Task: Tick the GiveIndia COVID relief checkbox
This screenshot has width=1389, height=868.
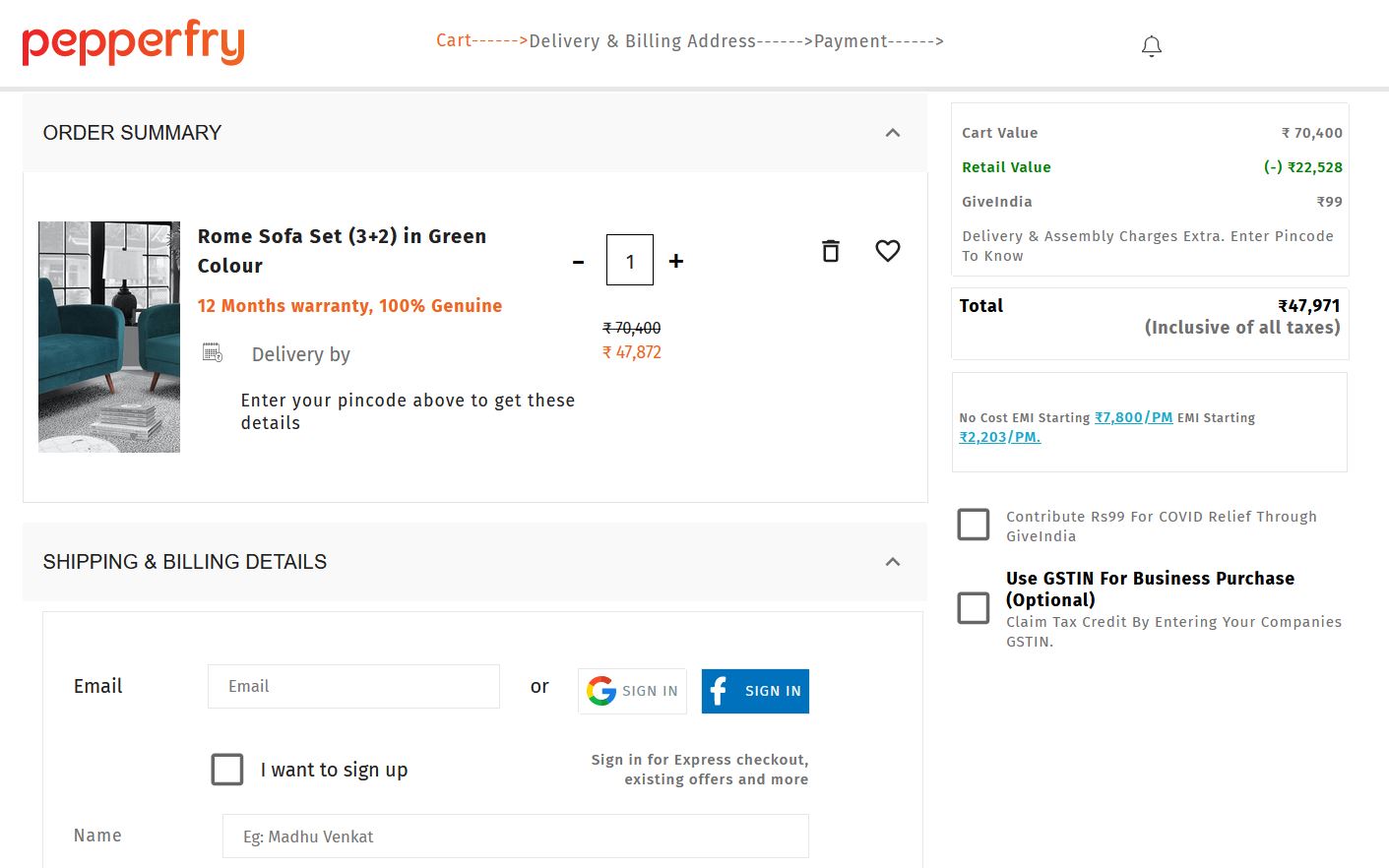Action: click(x=974, y=525)
